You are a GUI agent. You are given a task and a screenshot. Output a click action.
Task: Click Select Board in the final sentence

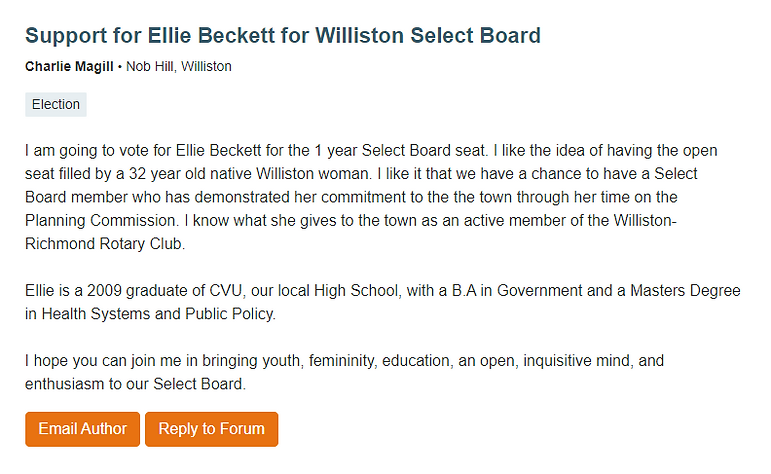[x=199, y=384]
